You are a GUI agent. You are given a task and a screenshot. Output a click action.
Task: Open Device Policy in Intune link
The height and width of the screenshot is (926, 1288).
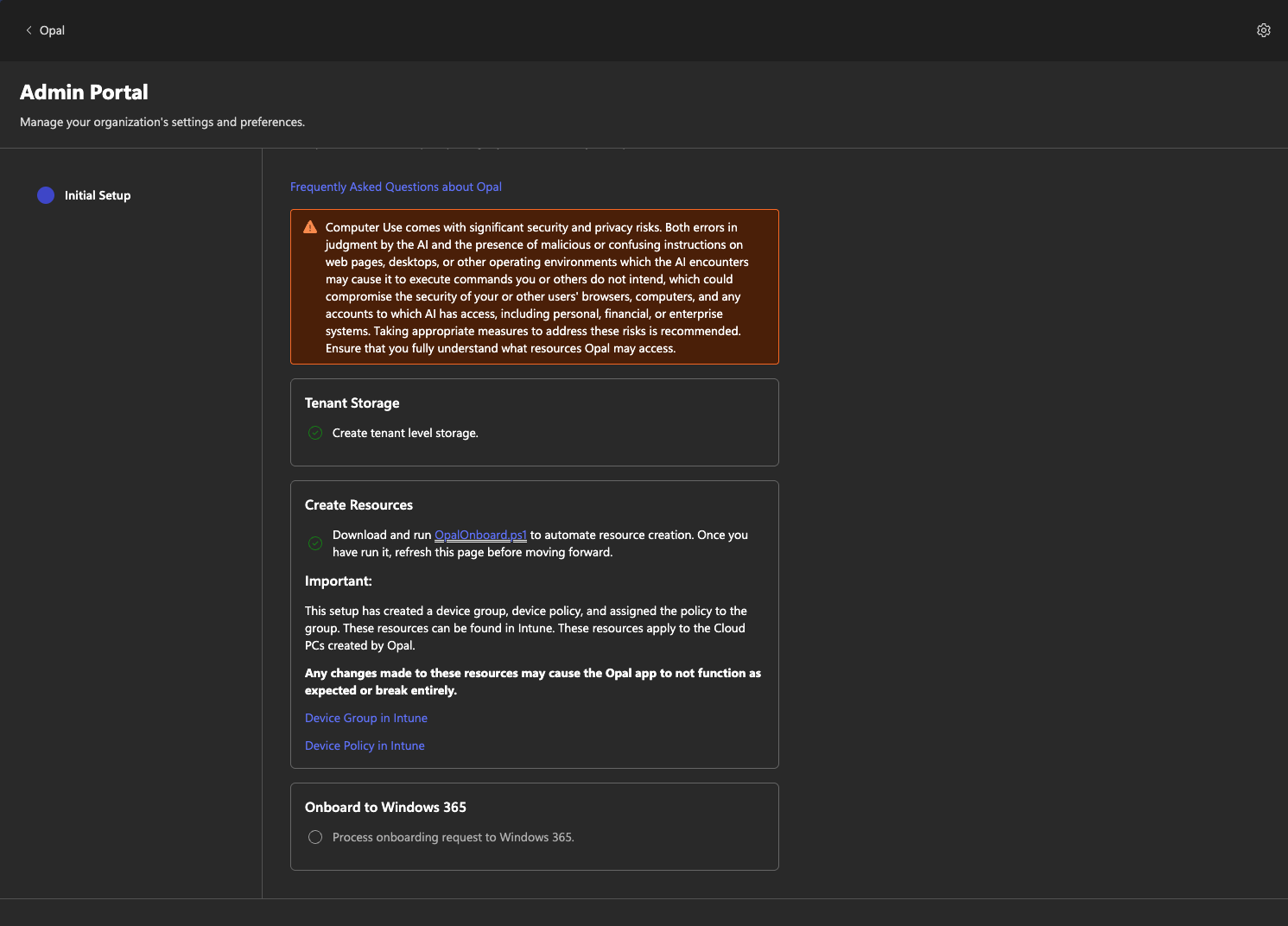(365, 745)
